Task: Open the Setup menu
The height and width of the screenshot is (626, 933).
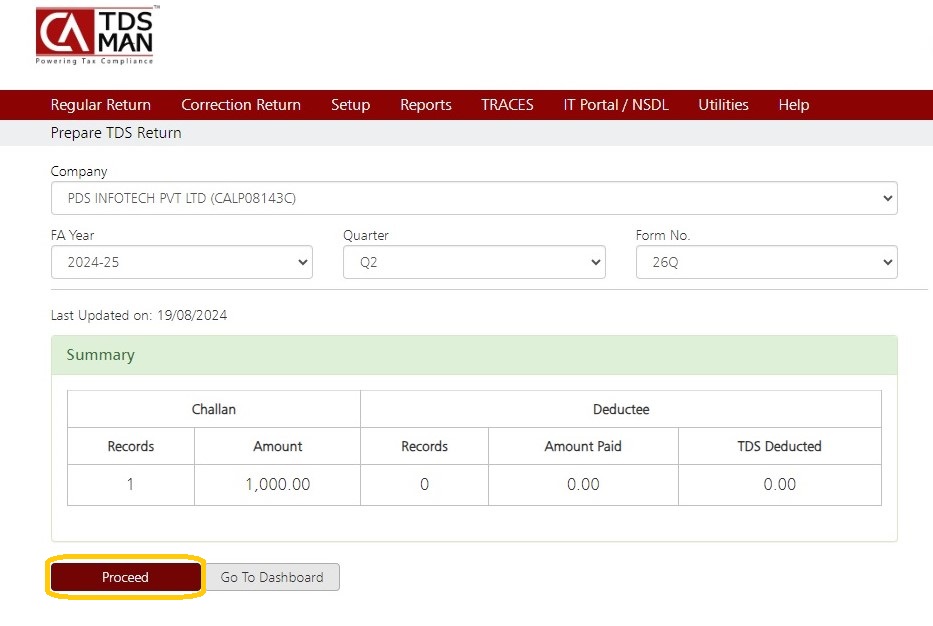Action: click(350, 105)
